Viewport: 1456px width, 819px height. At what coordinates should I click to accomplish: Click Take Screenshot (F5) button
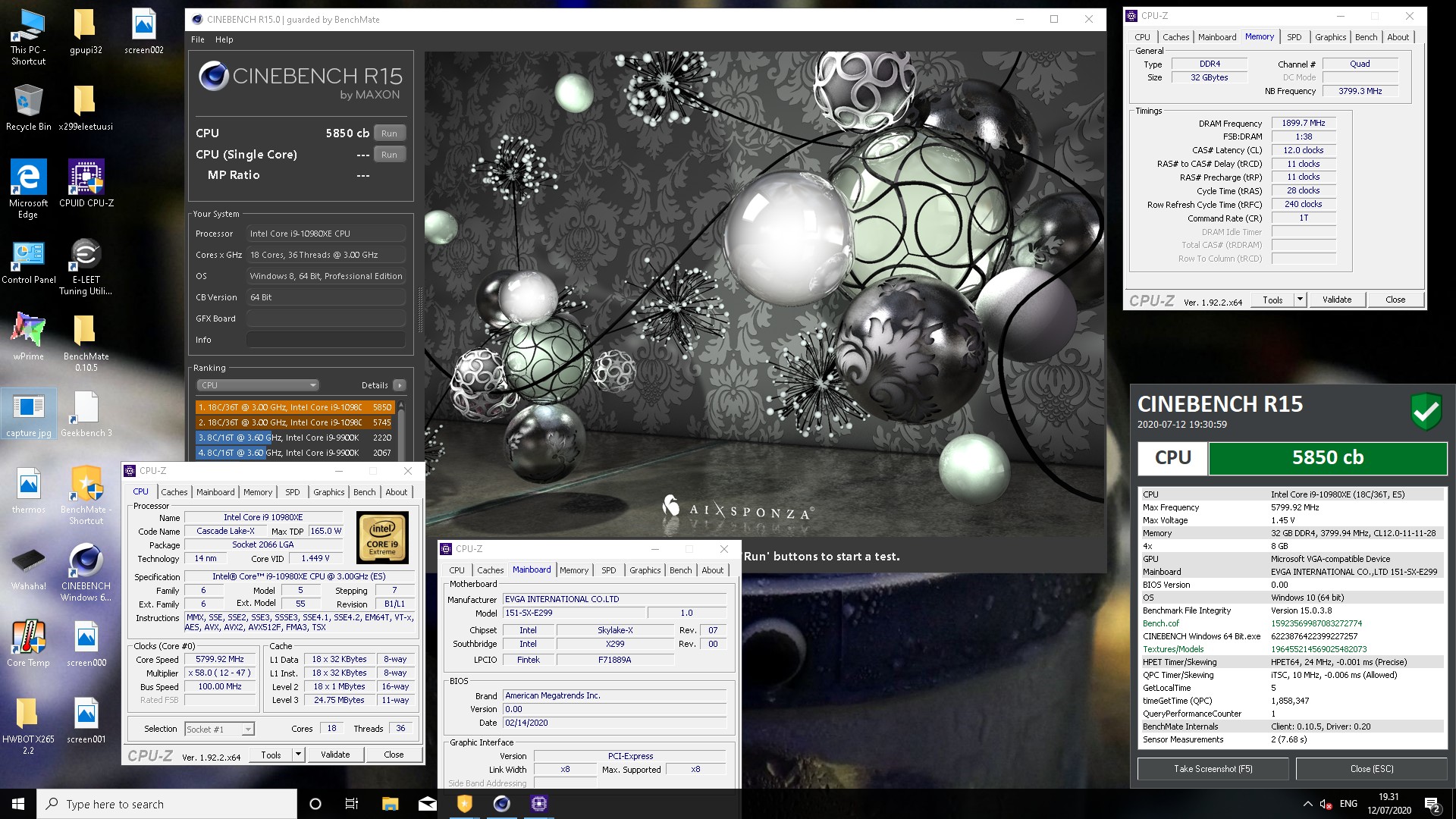point(1213,769)
